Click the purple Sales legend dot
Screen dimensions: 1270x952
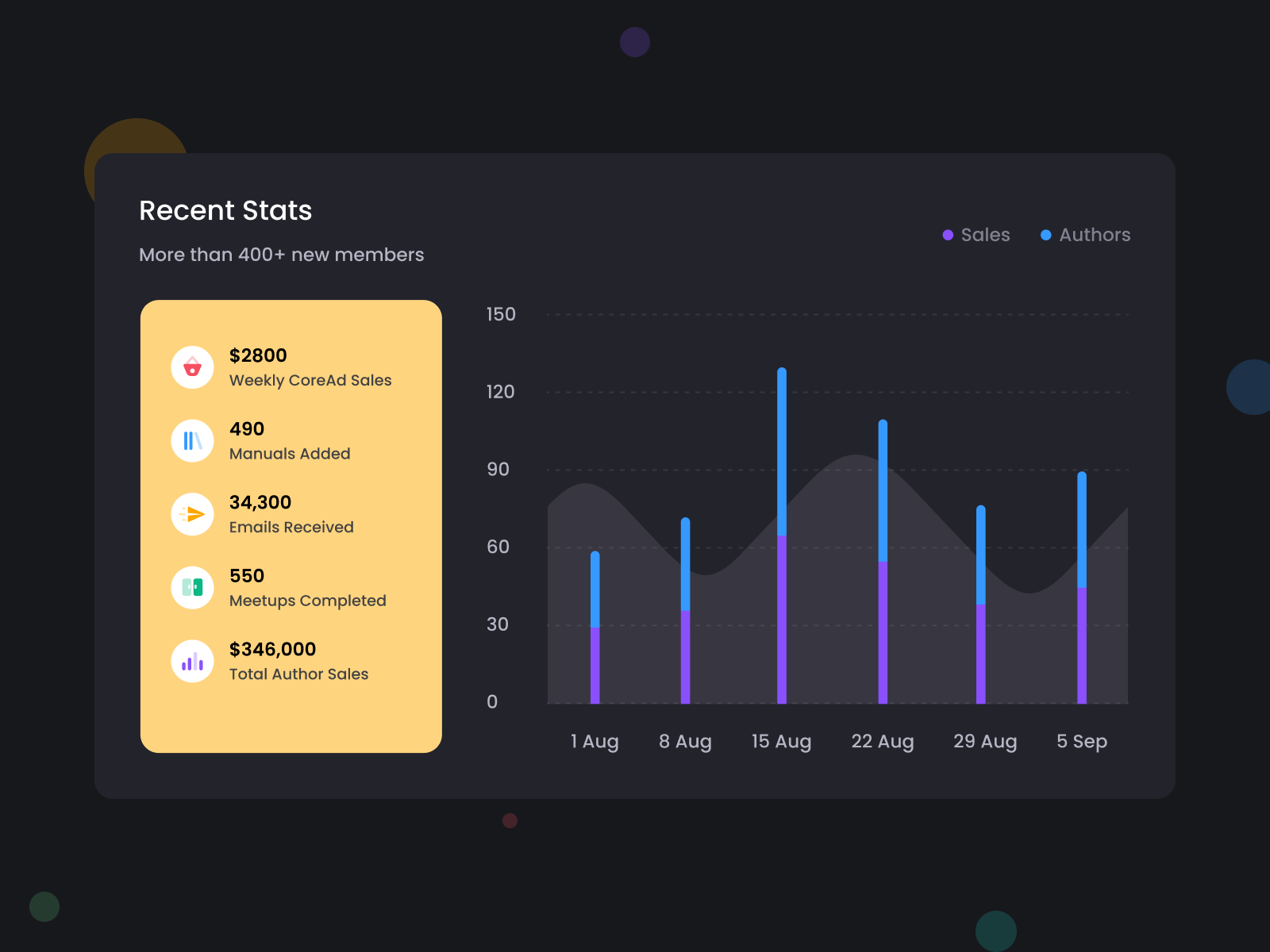pyautogui.click(x=947, y=235)
